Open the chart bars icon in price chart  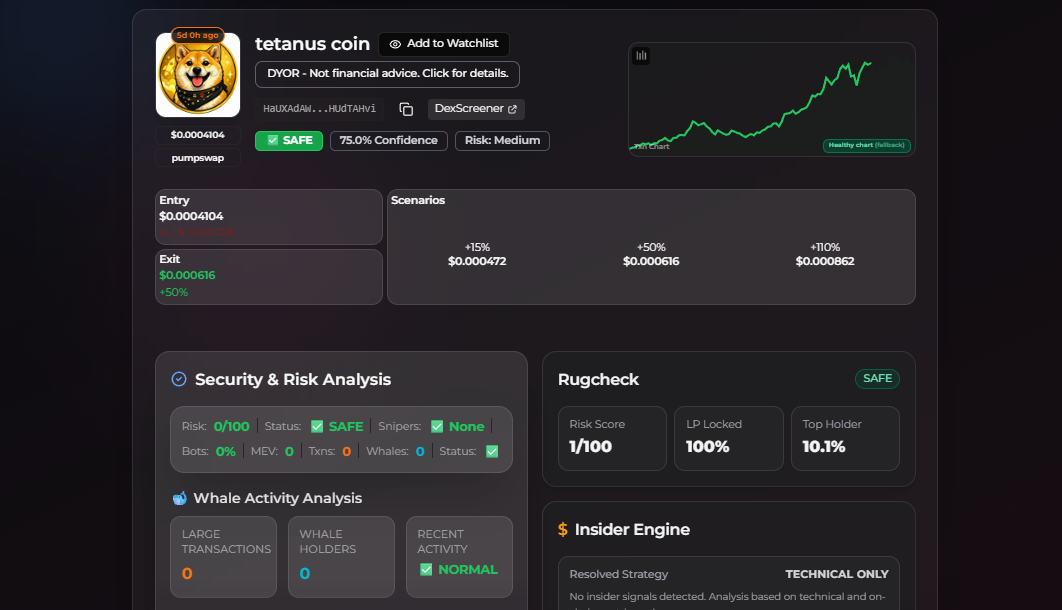pyautogui.click(x=641, y=56)
